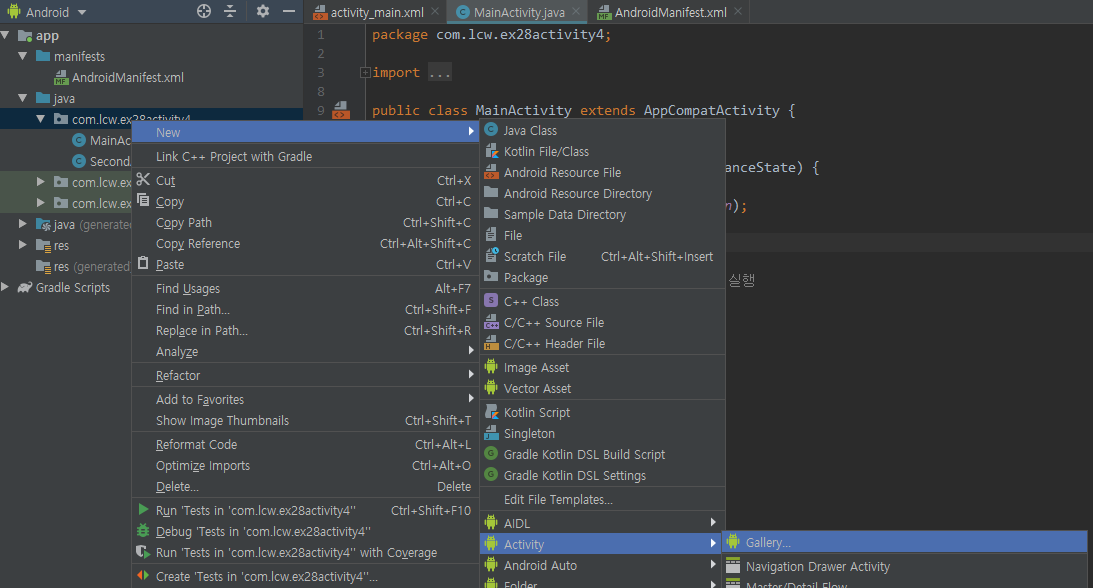Collapse the app module node

pos(6,35)
